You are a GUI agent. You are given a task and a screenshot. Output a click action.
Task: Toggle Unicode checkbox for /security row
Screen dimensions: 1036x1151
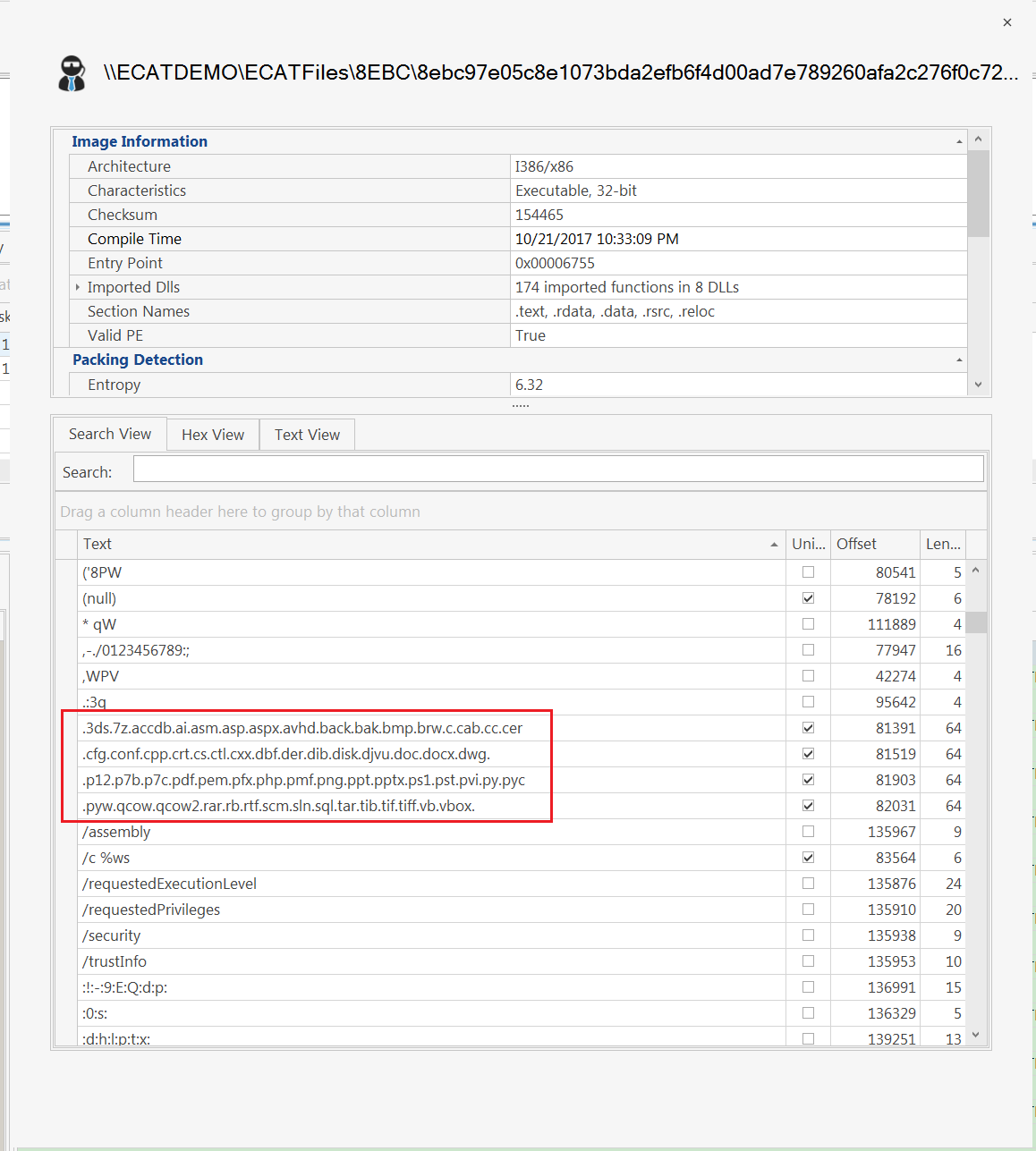[809, 935]
